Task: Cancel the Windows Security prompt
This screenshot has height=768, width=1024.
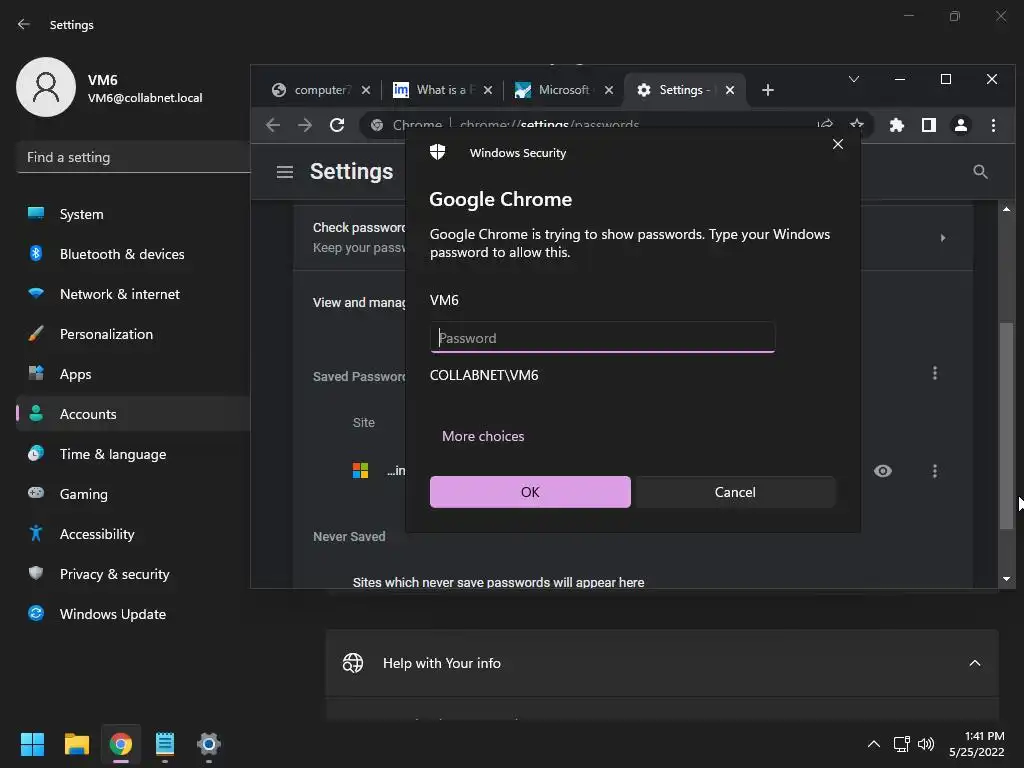Action: pyautogui.click(x=735, y=492)
